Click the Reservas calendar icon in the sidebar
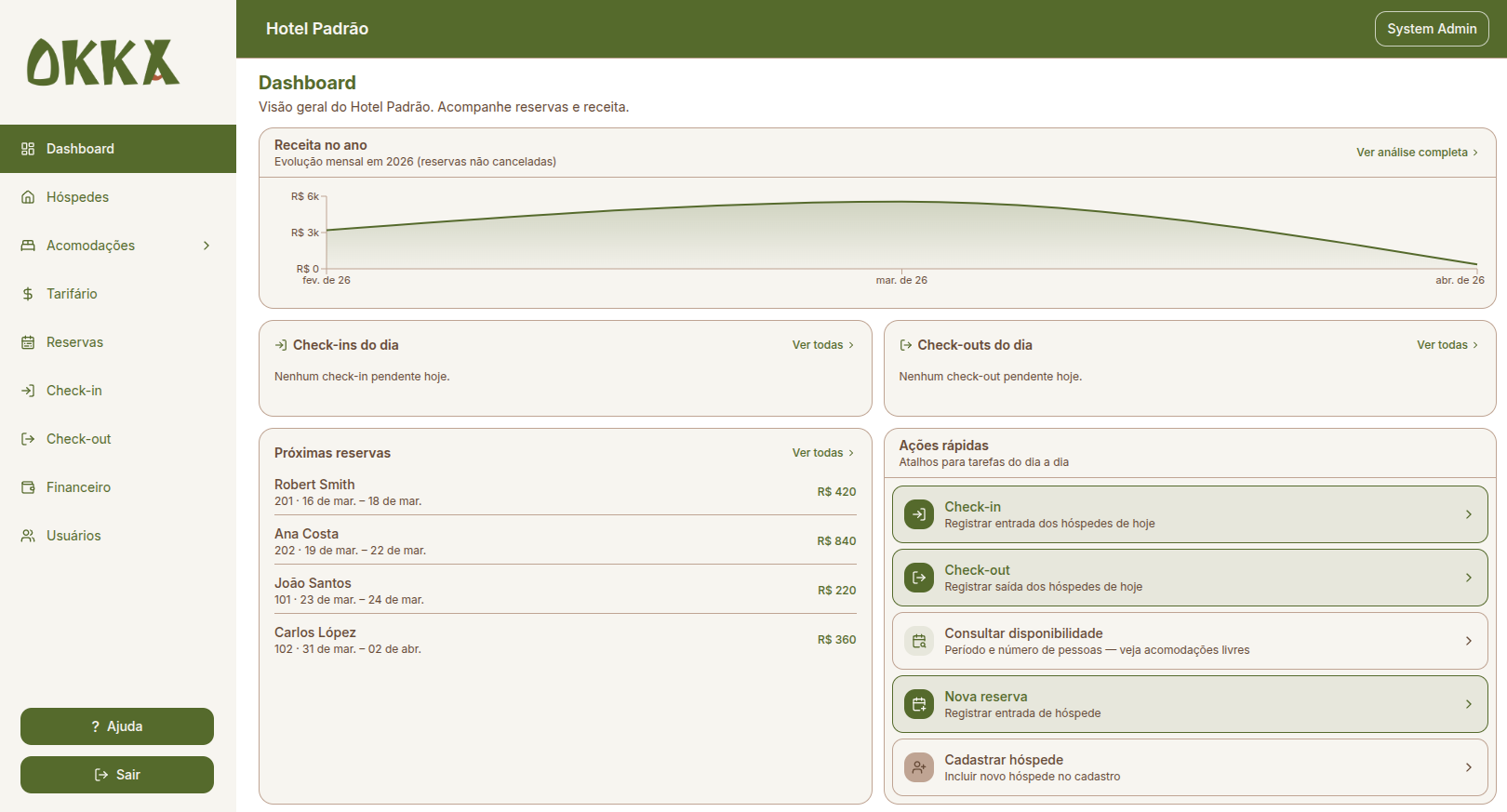This screenshot has width=1507, height=812. [28, 342]
